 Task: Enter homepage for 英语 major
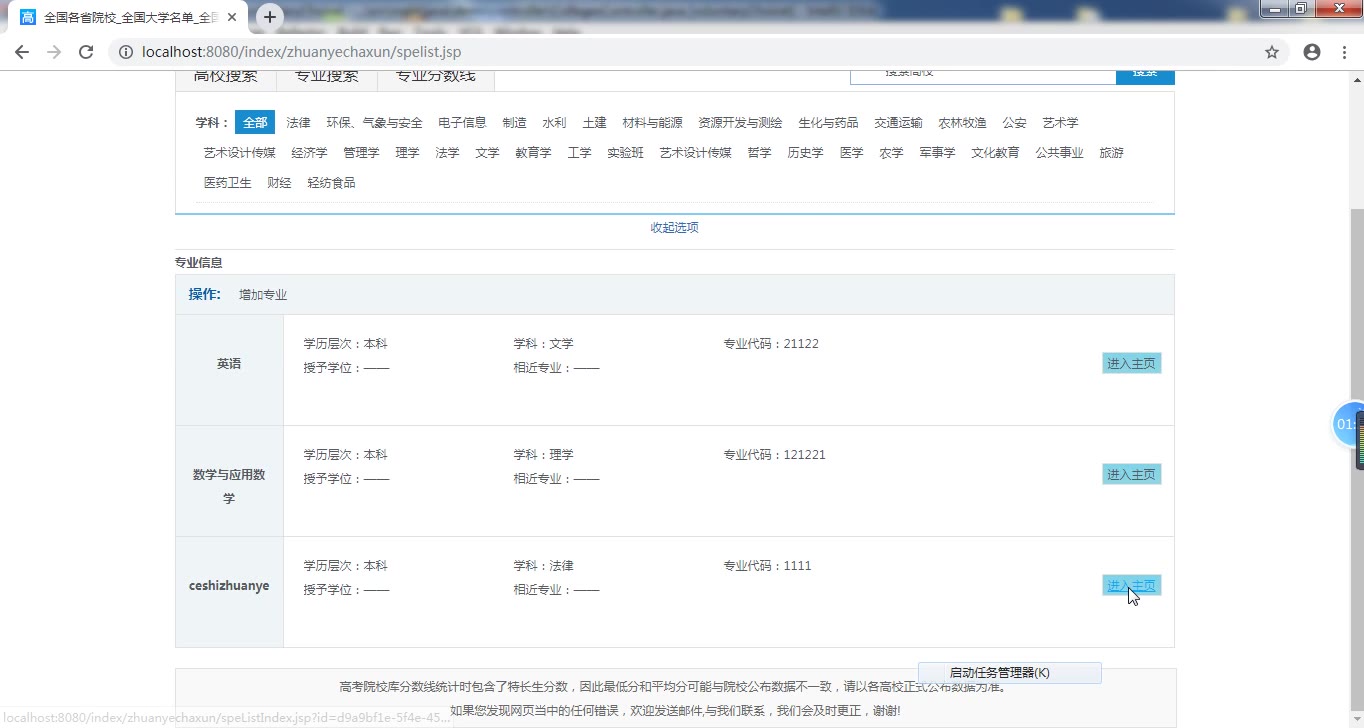[x=1131, y=364]
